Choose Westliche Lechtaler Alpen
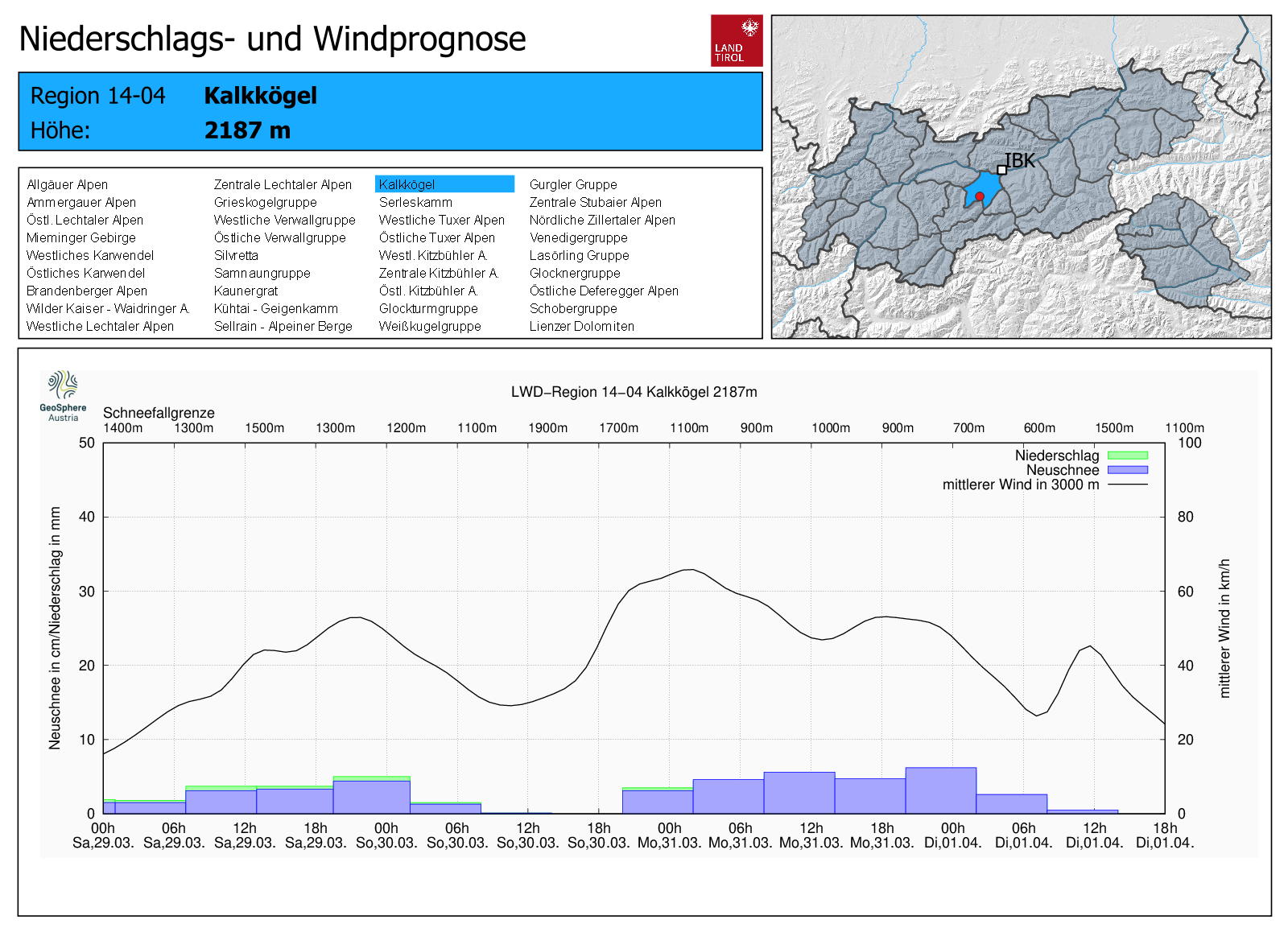The image size is (1288, 928). point(100,326)
